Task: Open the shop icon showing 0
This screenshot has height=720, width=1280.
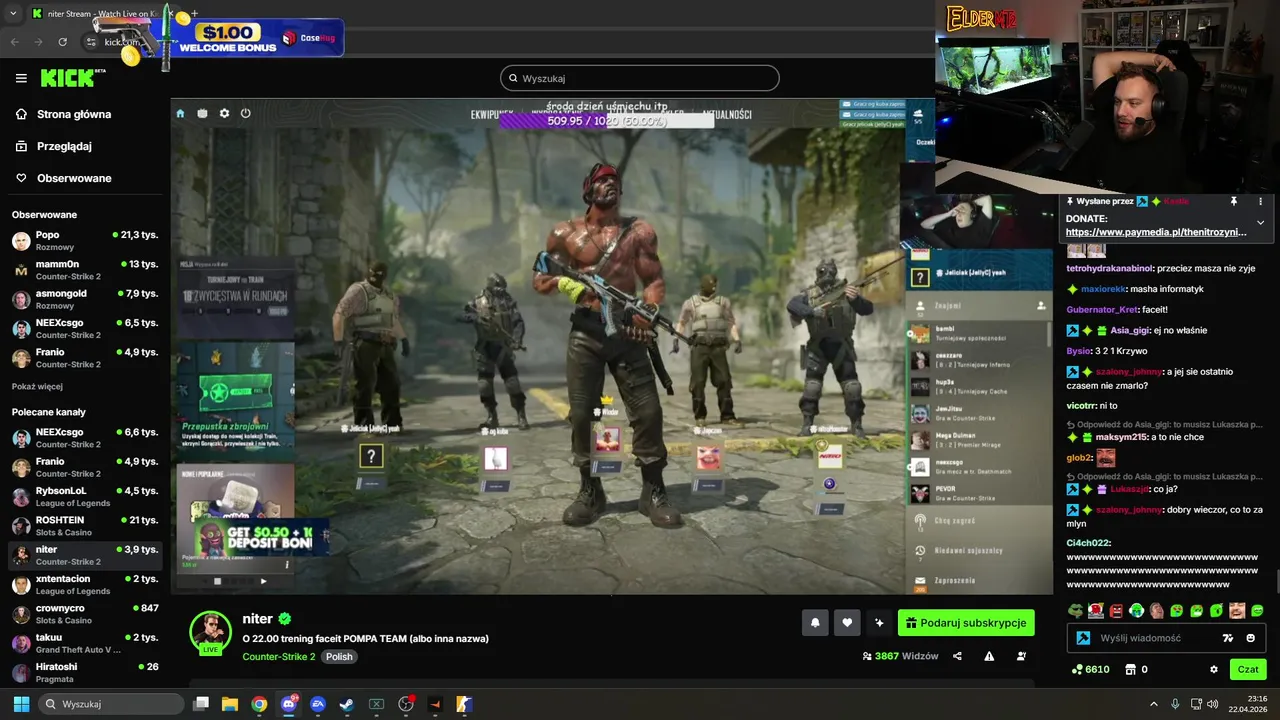Action: [1131, 669]
